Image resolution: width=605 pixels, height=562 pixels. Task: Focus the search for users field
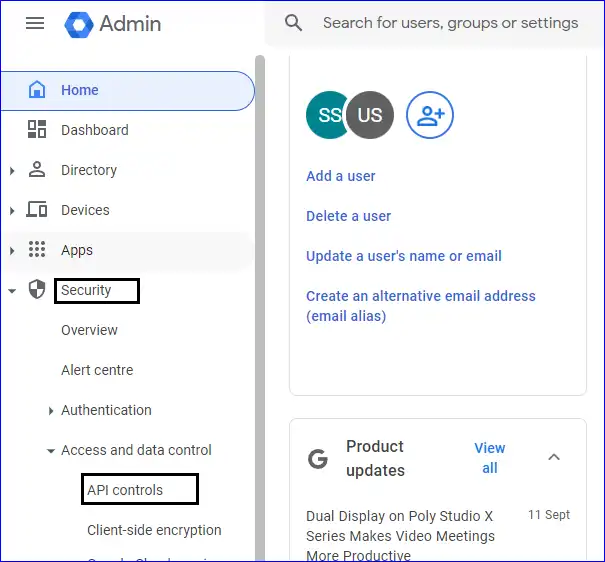pyautogui.click(x=451, y=23)
